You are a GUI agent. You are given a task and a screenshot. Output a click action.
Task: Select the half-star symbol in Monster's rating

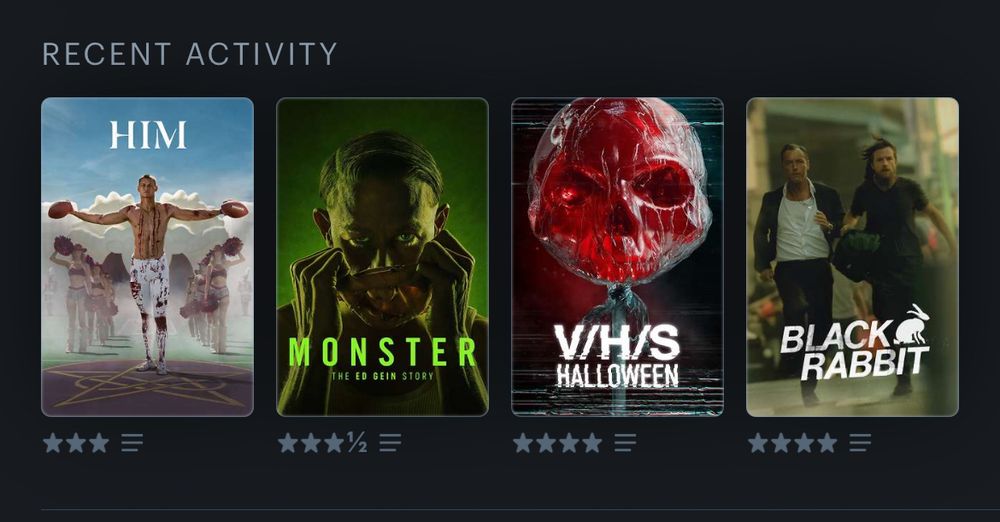356,442
